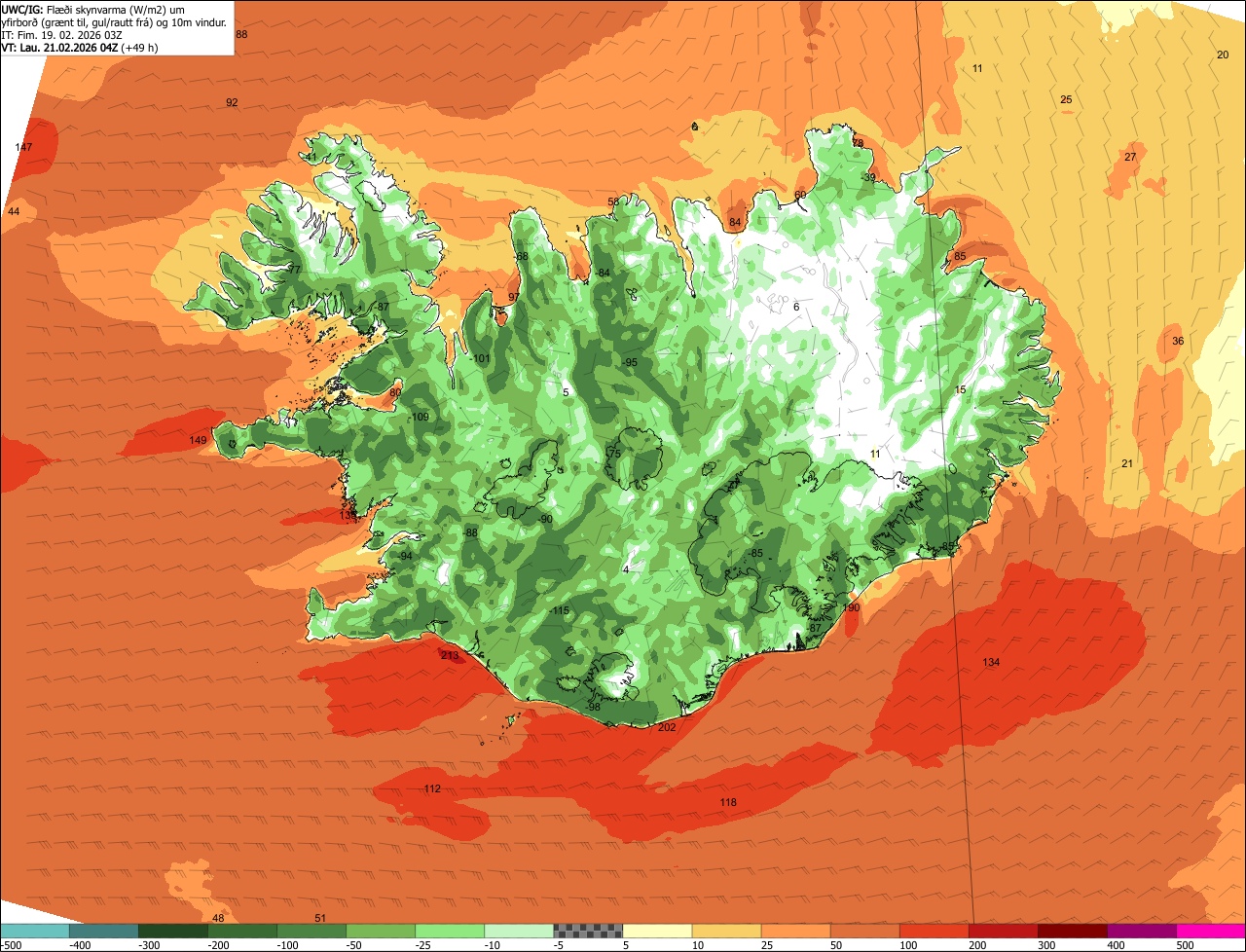Click the map value '97' on the north coast
Image resolution: width=1246 pixels, height=952 pixels.
(514, 297)
